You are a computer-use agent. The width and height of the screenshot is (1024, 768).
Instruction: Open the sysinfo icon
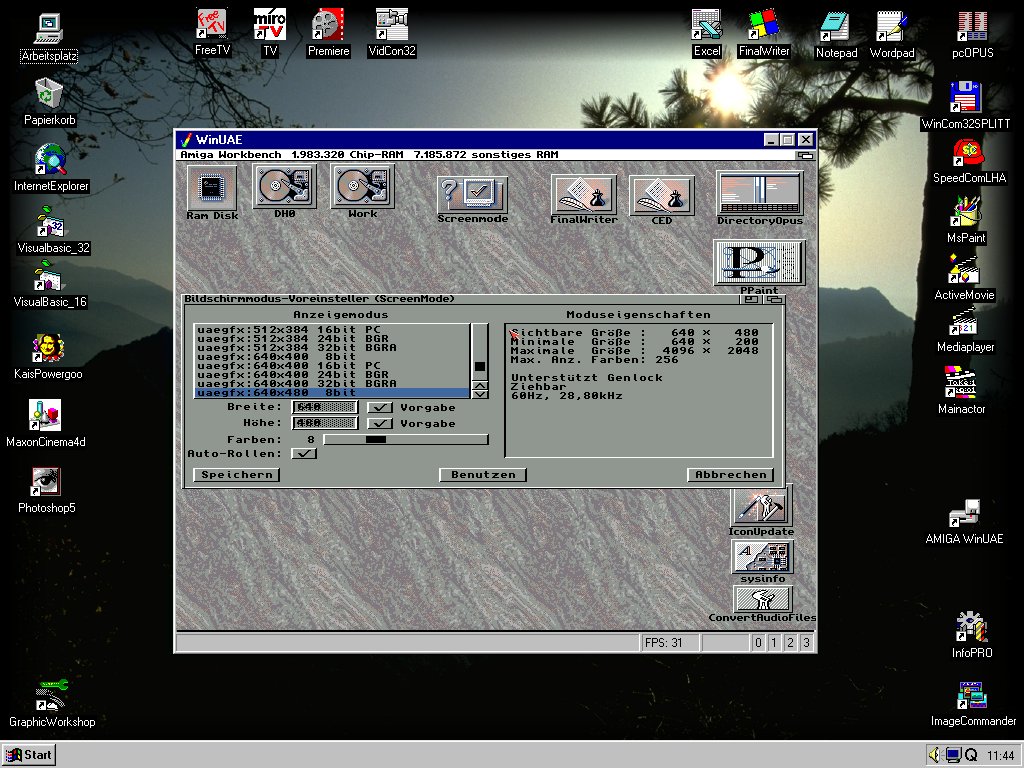761,558
